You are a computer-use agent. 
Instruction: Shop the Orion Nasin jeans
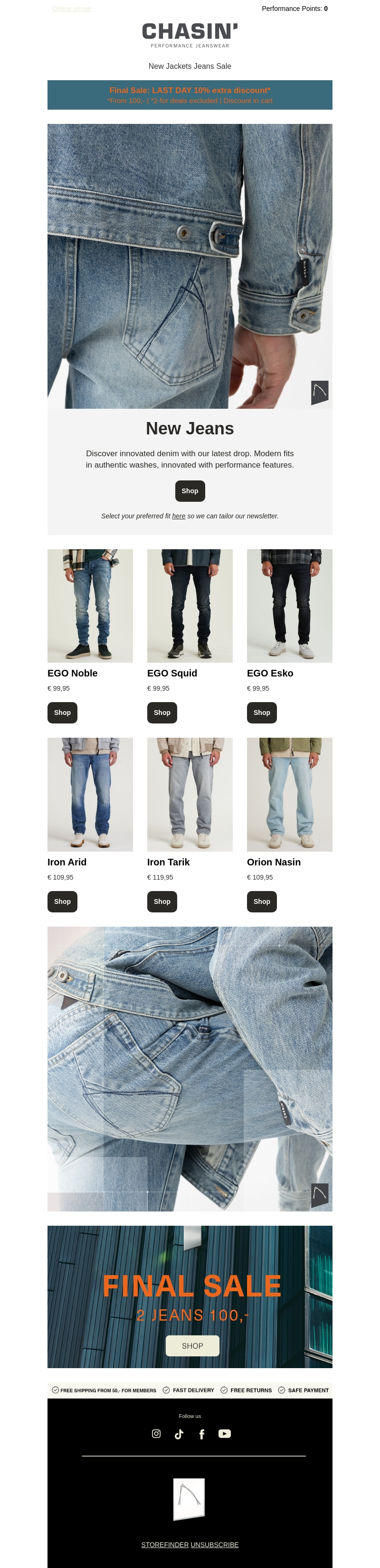(262, 901)
